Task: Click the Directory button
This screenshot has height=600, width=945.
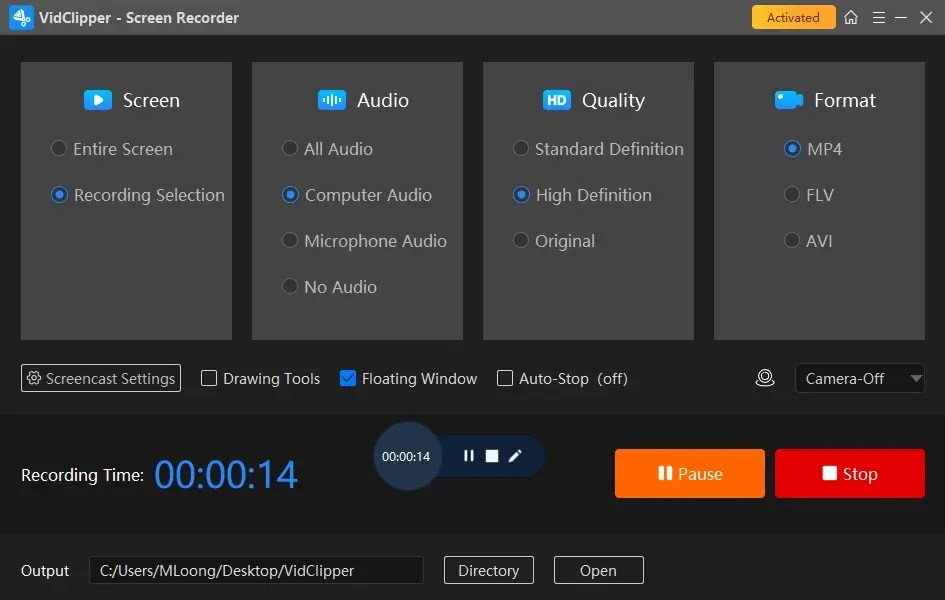Action: click(x=488, y=570)
